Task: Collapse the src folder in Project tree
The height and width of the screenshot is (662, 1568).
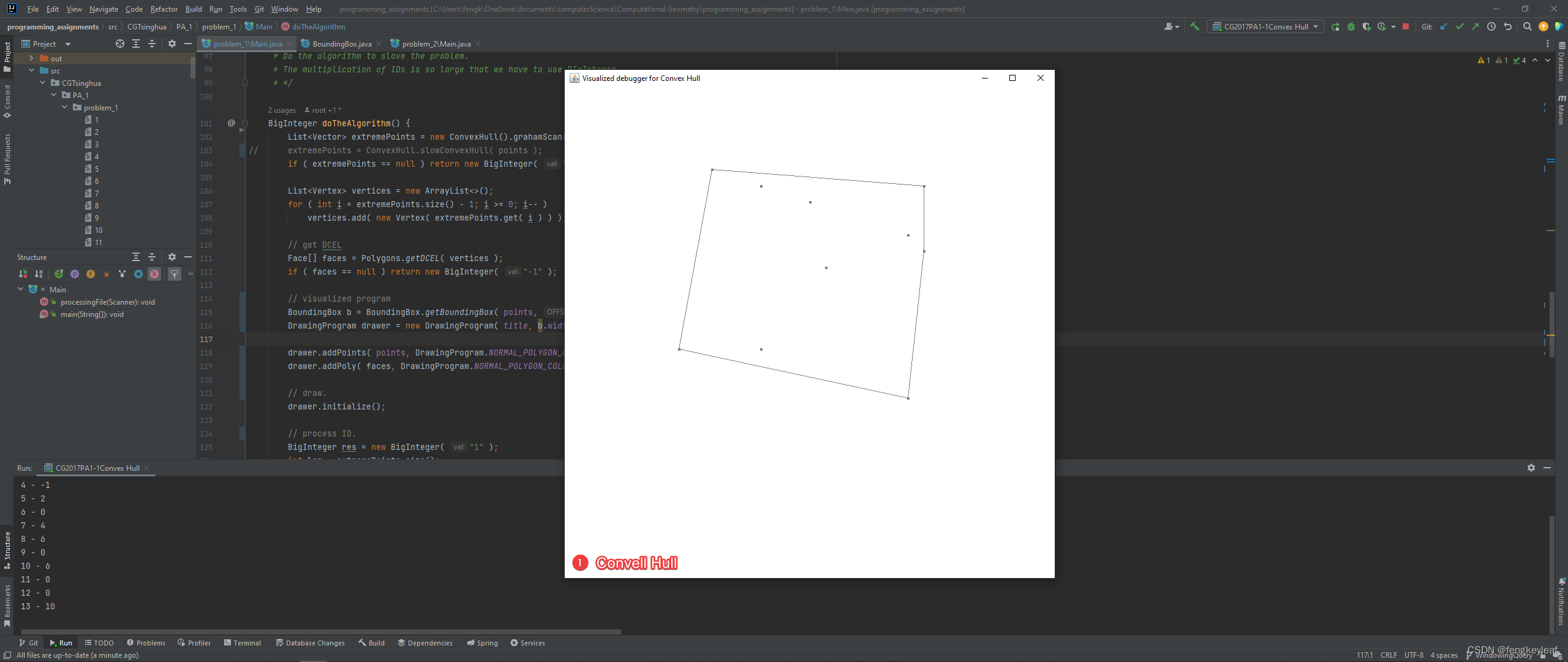Action: [x=32, y=70]
